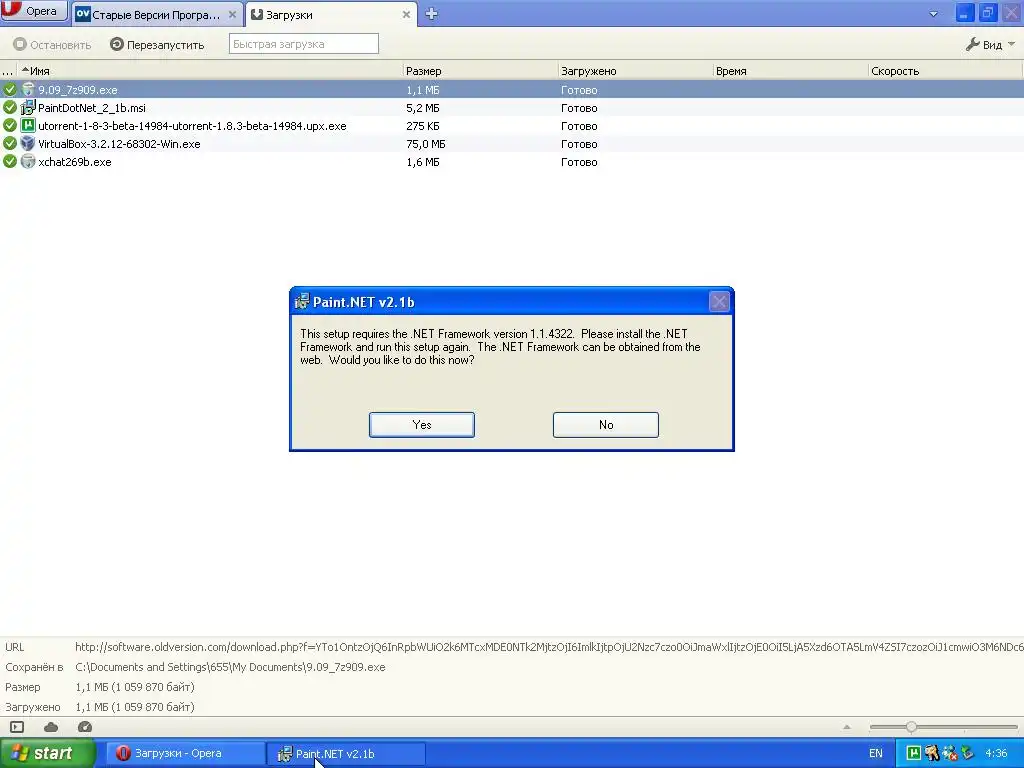
Task: Click the 75,0 МБ size cell
Action: pyautogui.click(x=426, y=144)
